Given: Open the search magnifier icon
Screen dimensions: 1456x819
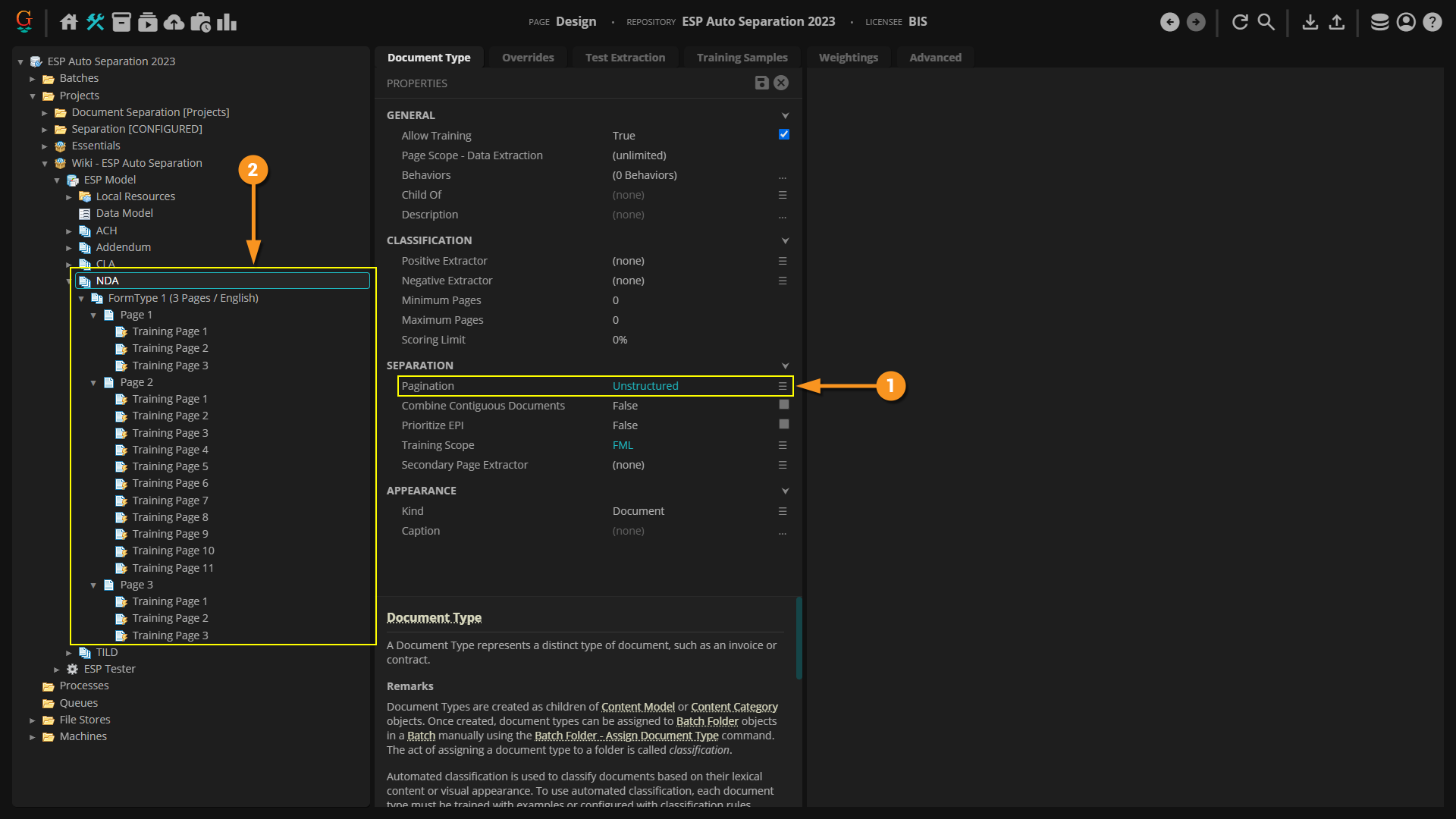Looking at the screenshot, I should coord(1266,22).
